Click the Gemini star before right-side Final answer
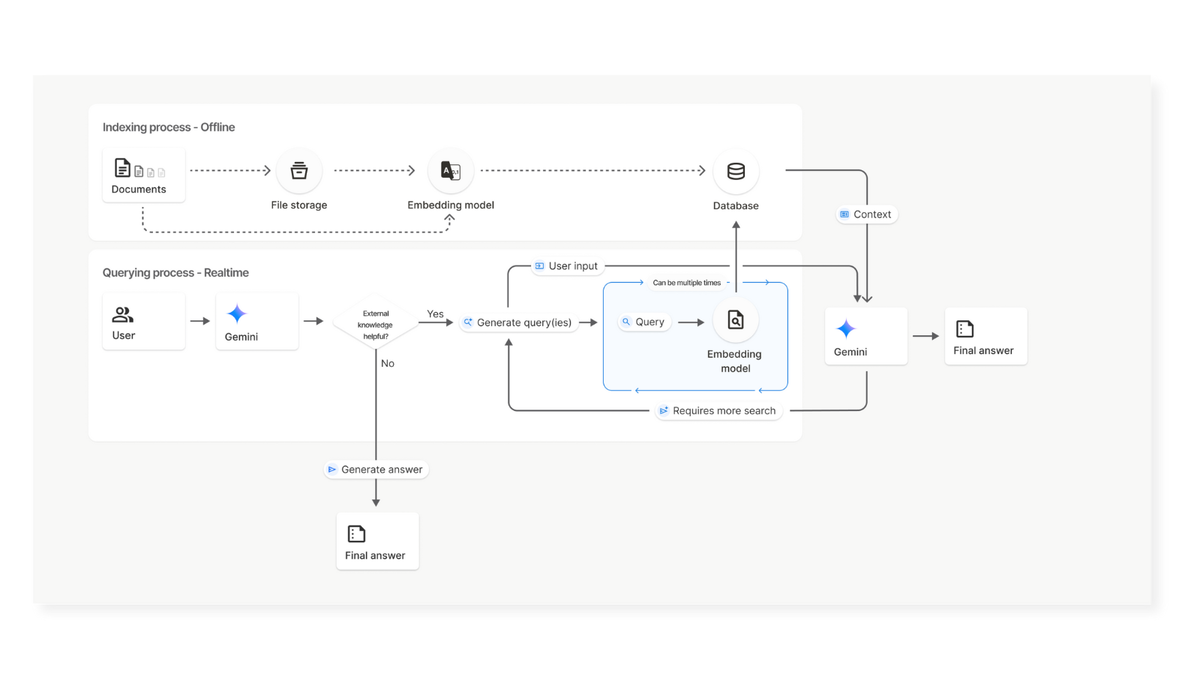The height and width of the screenshot is (675, 1200). (x=846, y=329)
